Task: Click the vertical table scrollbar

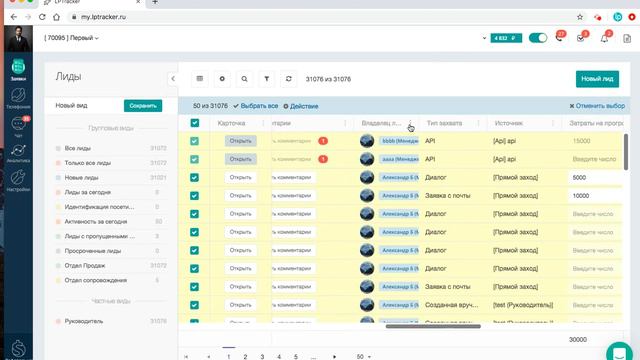Action: [x=626, y=152]
